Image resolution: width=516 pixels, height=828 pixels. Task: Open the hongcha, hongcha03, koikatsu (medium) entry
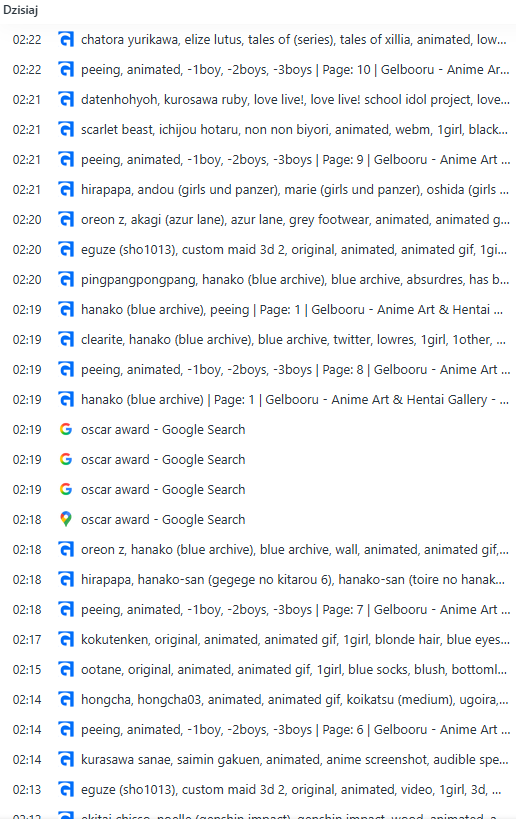295,700
